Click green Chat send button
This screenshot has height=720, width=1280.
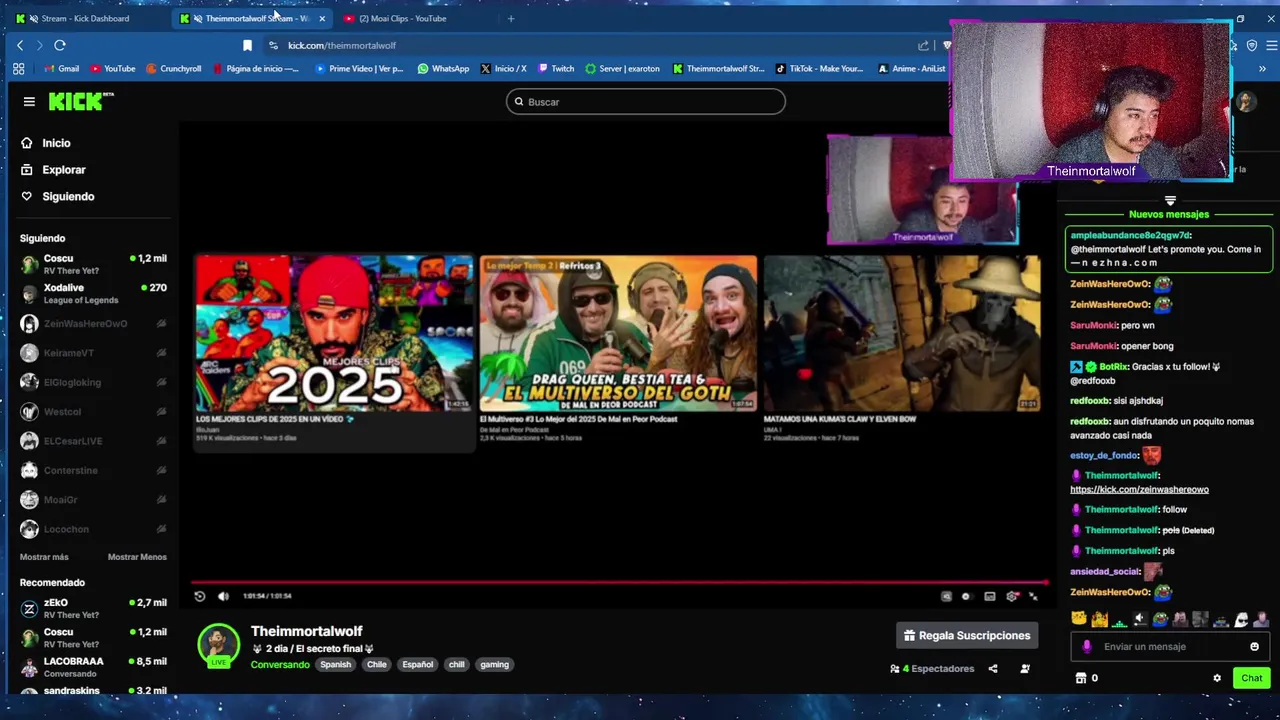click(x=1252, y=678)
